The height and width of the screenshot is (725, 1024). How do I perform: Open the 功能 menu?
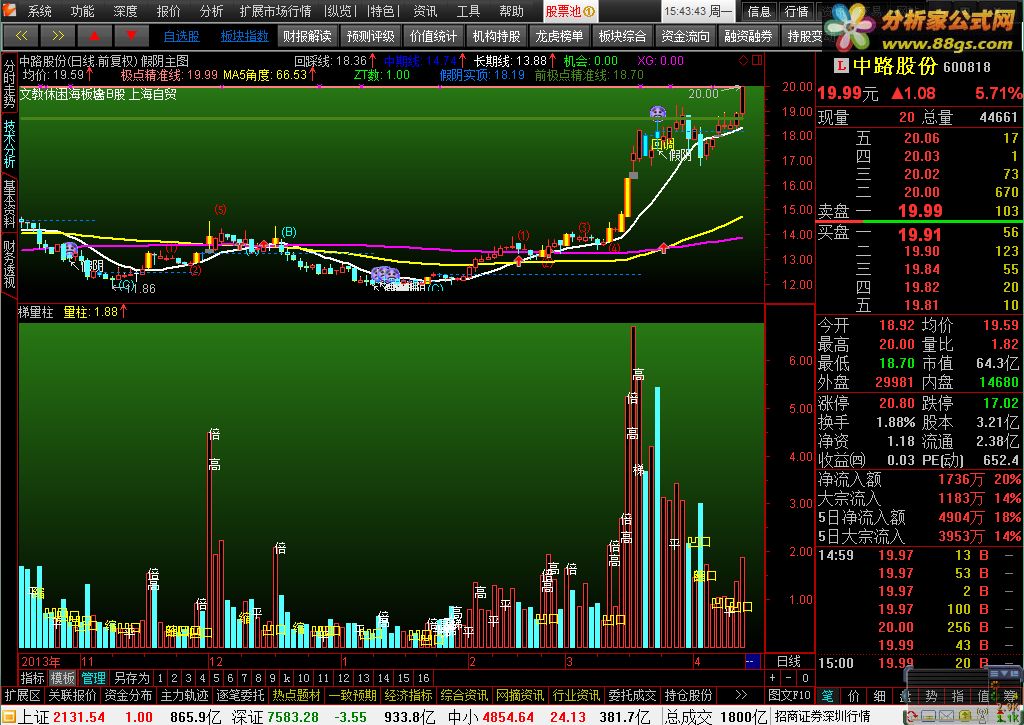(82, 11)
